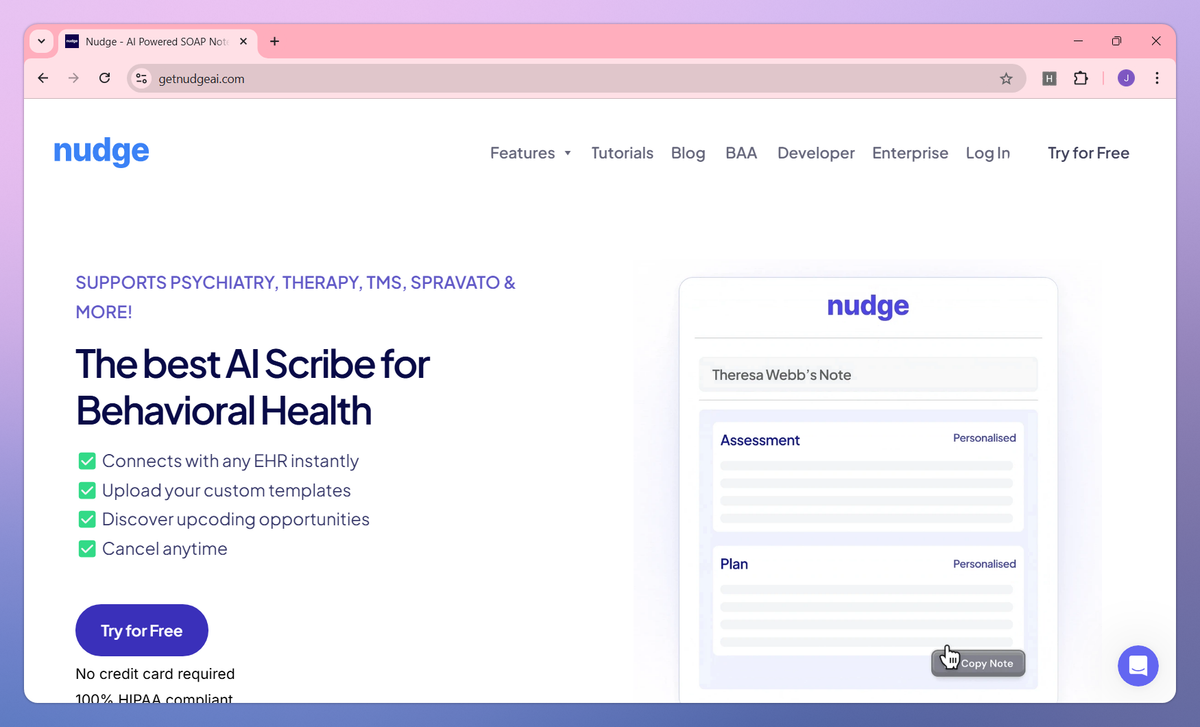Viewport: 1200px width, 727px height.
Task: Click the green checkmark beside Upload your custom templates
Action: (x=87, y=490)
